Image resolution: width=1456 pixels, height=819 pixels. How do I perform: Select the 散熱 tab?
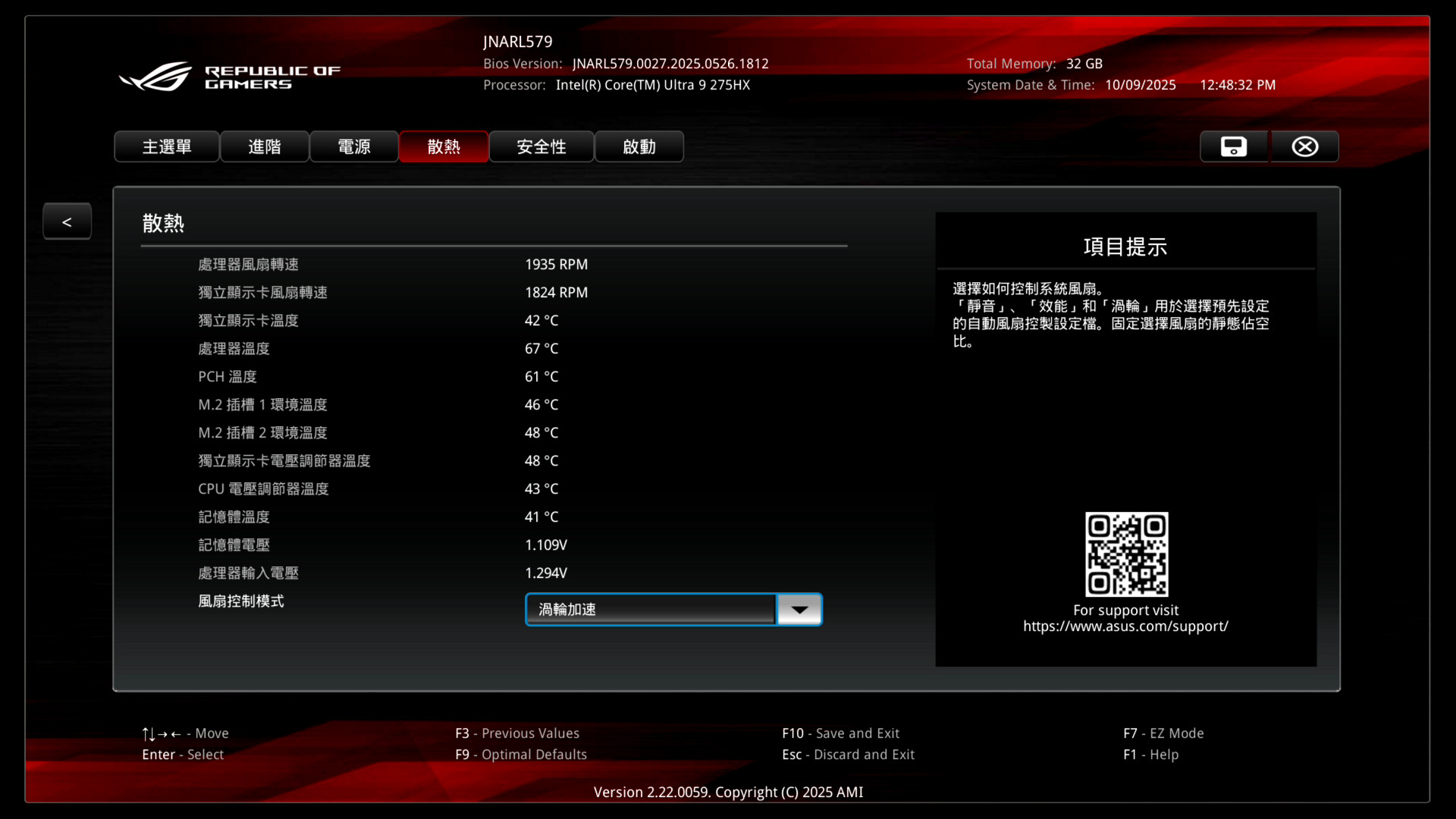tap(444, 146)
